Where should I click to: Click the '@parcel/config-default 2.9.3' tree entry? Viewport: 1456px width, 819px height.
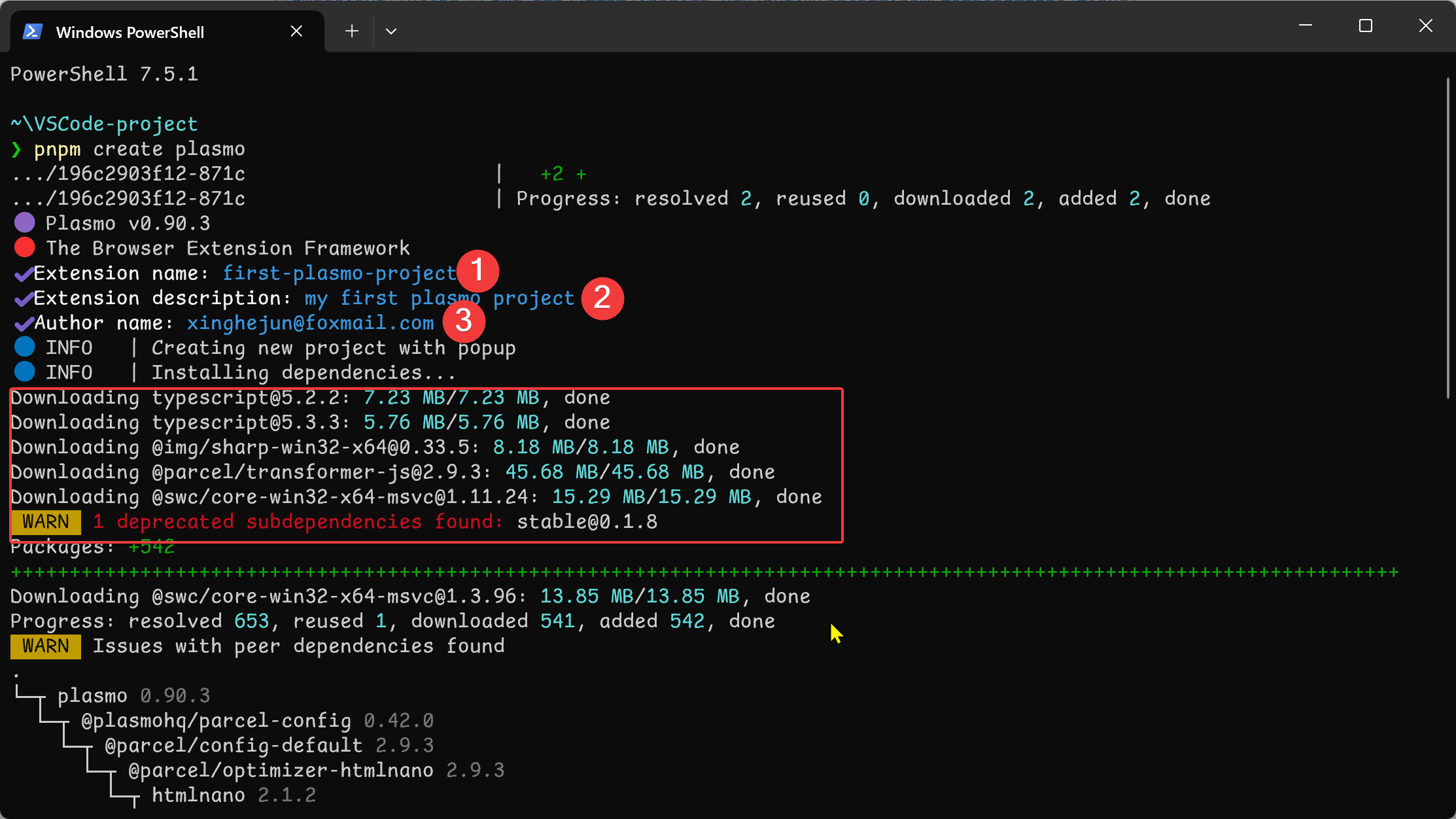pyautogui.click(x=269, y=746)
